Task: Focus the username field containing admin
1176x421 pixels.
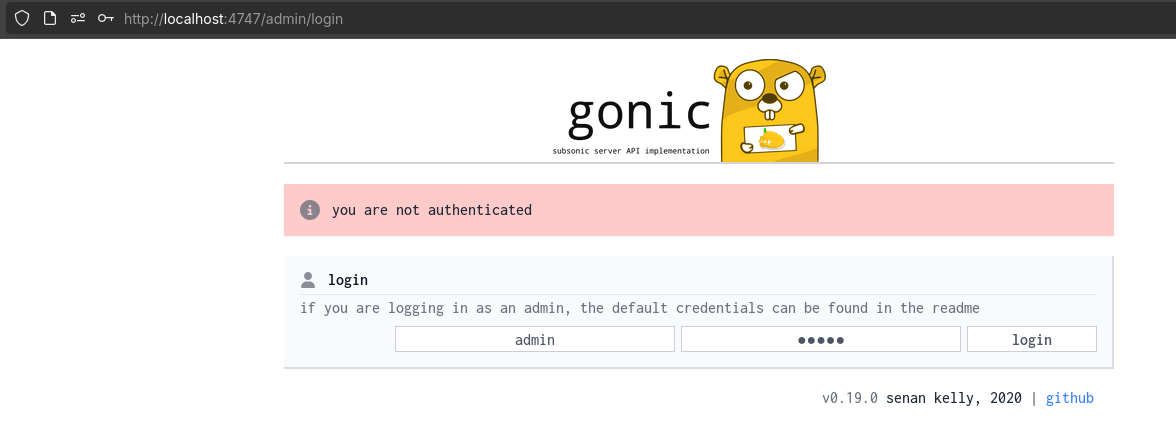Action: tap(535, 339)
